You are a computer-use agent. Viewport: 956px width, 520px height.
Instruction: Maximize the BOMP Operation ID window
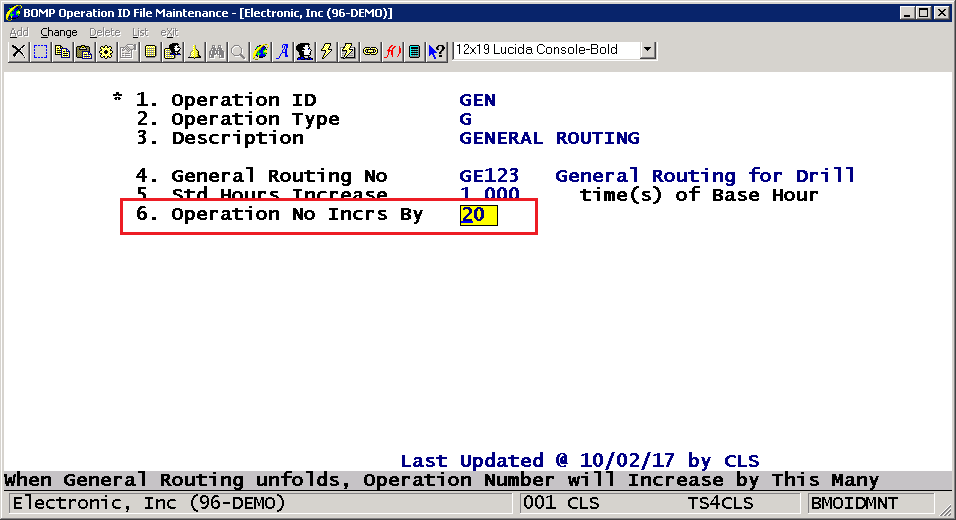(x=923, y=13)
